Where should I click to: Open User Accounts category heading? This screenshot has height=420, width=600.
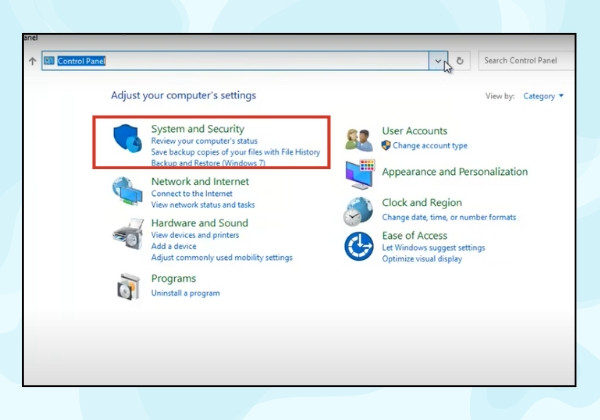point(414,131)
